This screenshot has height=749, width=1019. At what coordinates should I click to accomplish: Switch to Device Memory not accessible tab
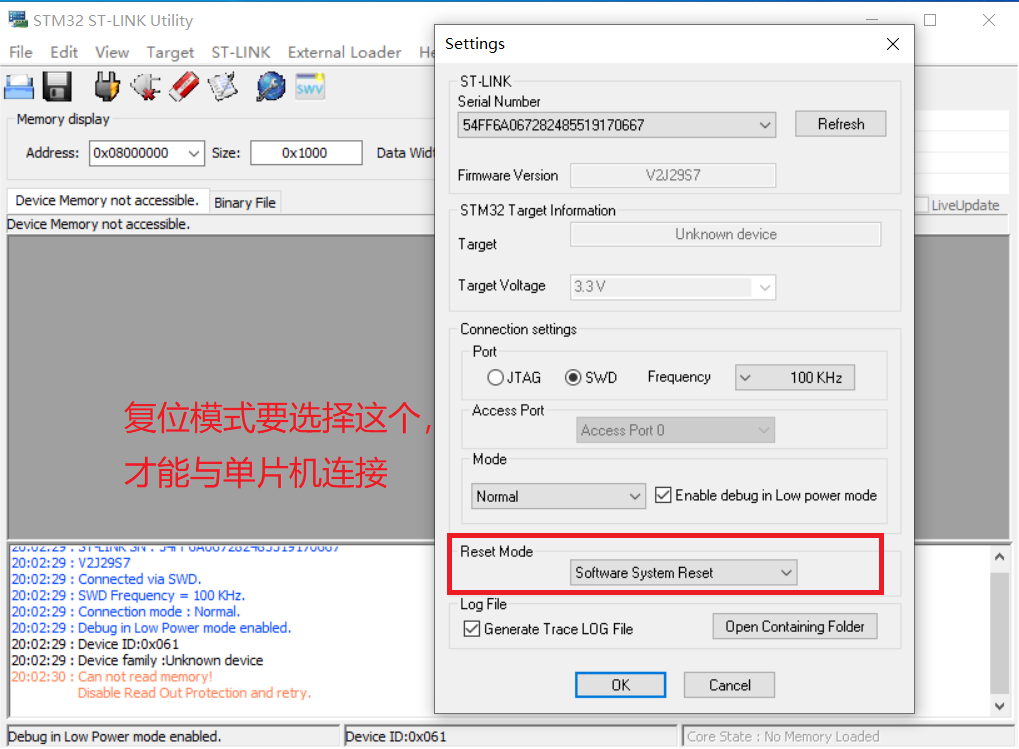click(107, 201)
